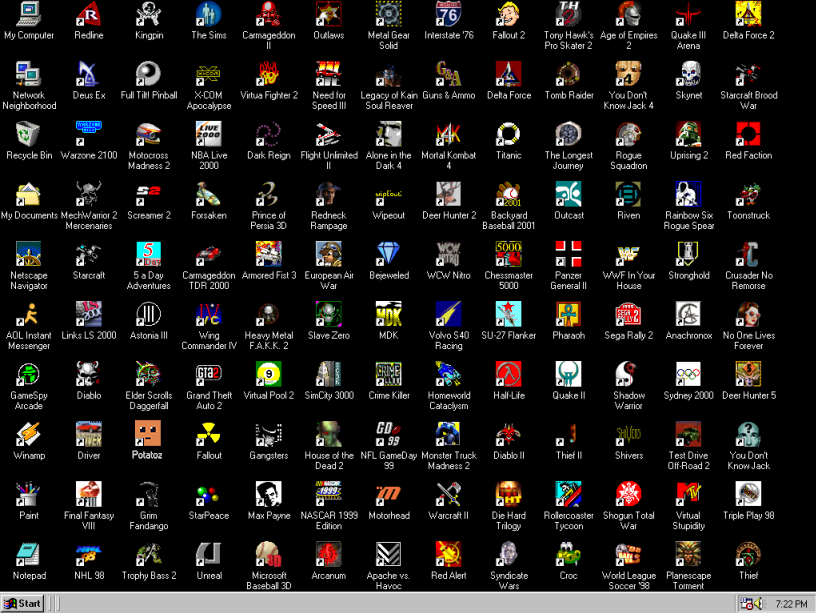Select the Toonstruck shortcut icon
Screen dimensions: 816x613
748,194
